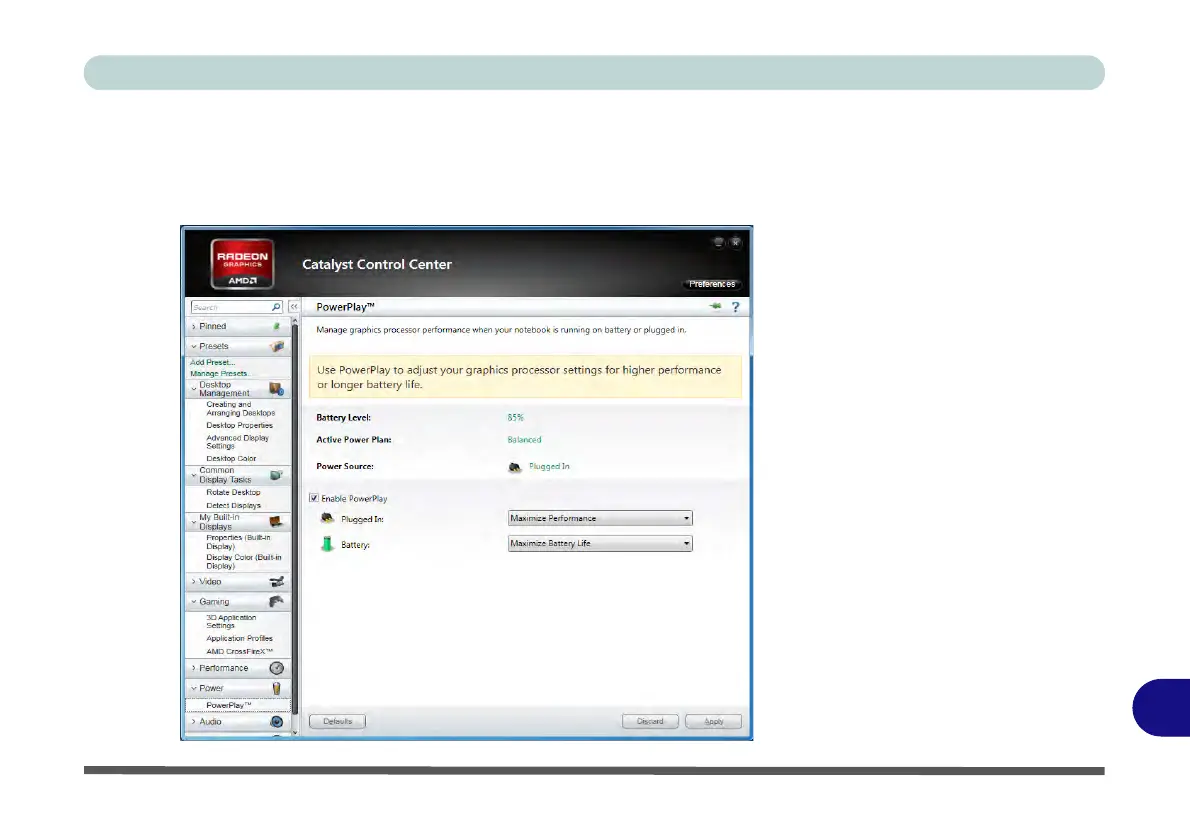Collapse the Power section
This screenshot has width=1190, height=838.
tap(194, 688)
